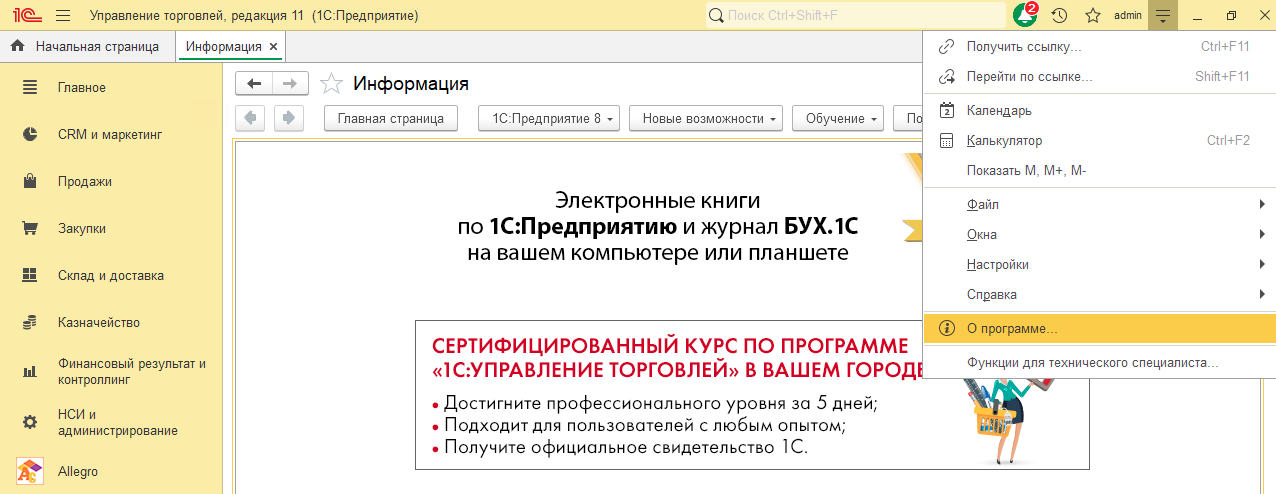Open the history clock icon
Image resolution: width=1276 pixels, height=494 pixels.
point(1059,16)
